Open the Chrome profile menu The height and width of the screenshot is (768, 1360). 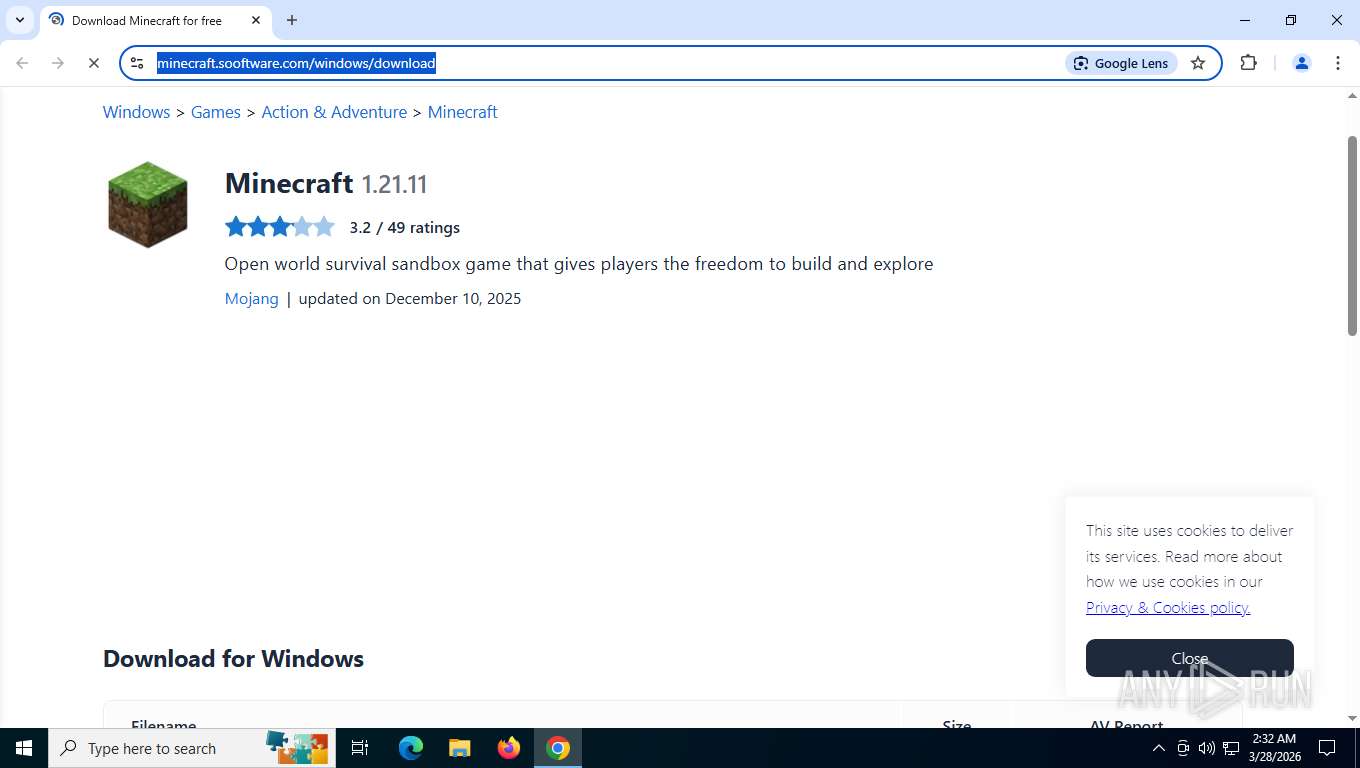coord(1302,63)
